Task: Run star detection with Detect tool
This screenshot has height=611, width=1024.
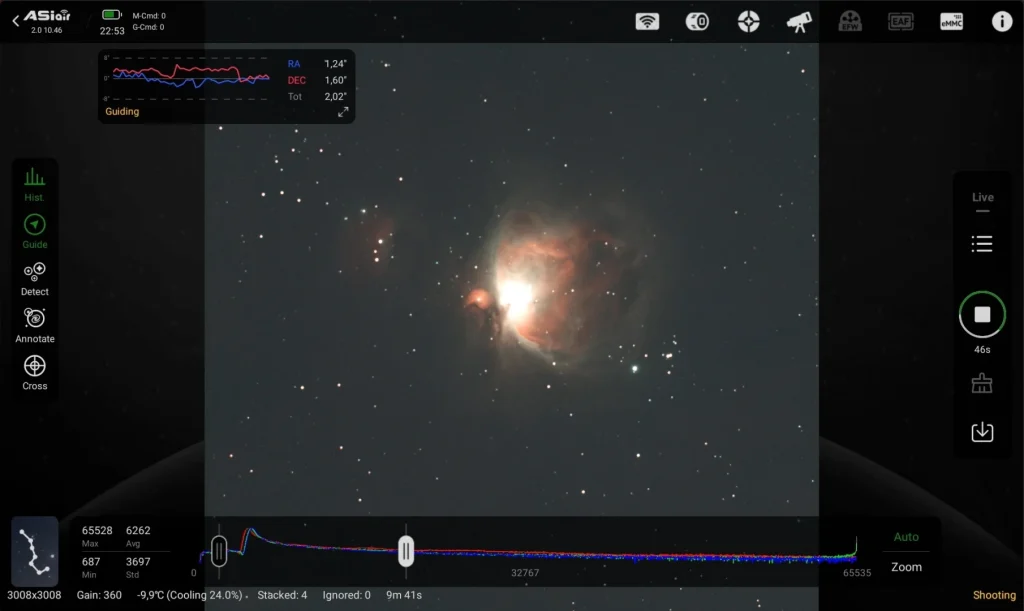Action: tap(35, 277)
